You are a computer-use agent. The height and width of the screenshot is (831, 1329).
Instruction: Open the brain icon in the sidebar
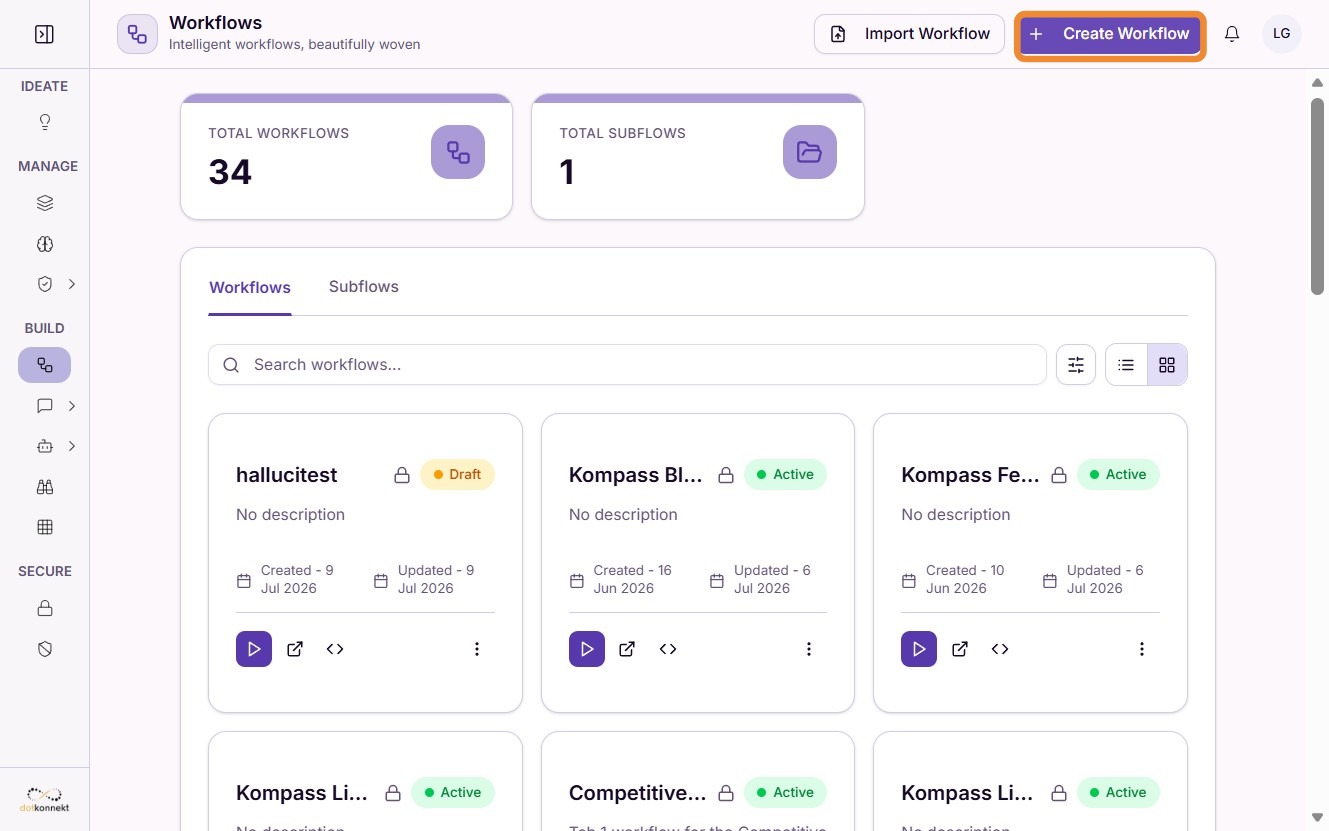point(44,244)
